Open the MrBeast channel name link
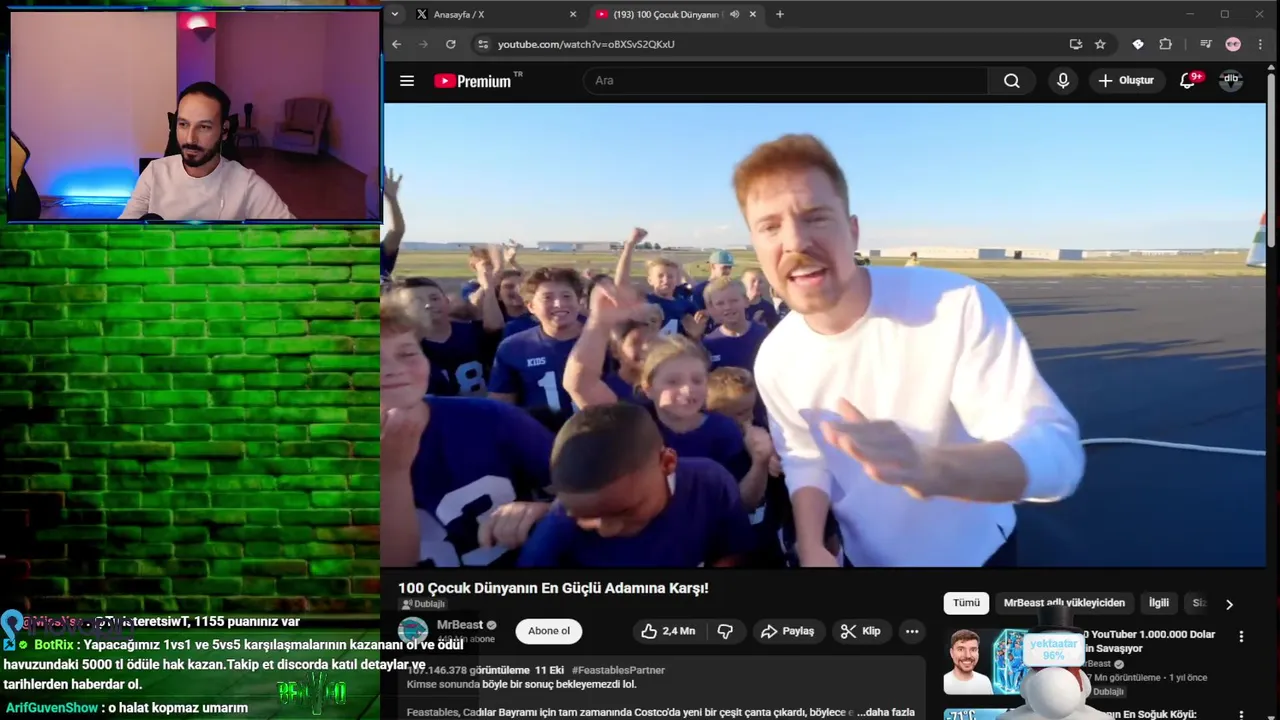Viewport: 1280px width, 720px height. 459,625
